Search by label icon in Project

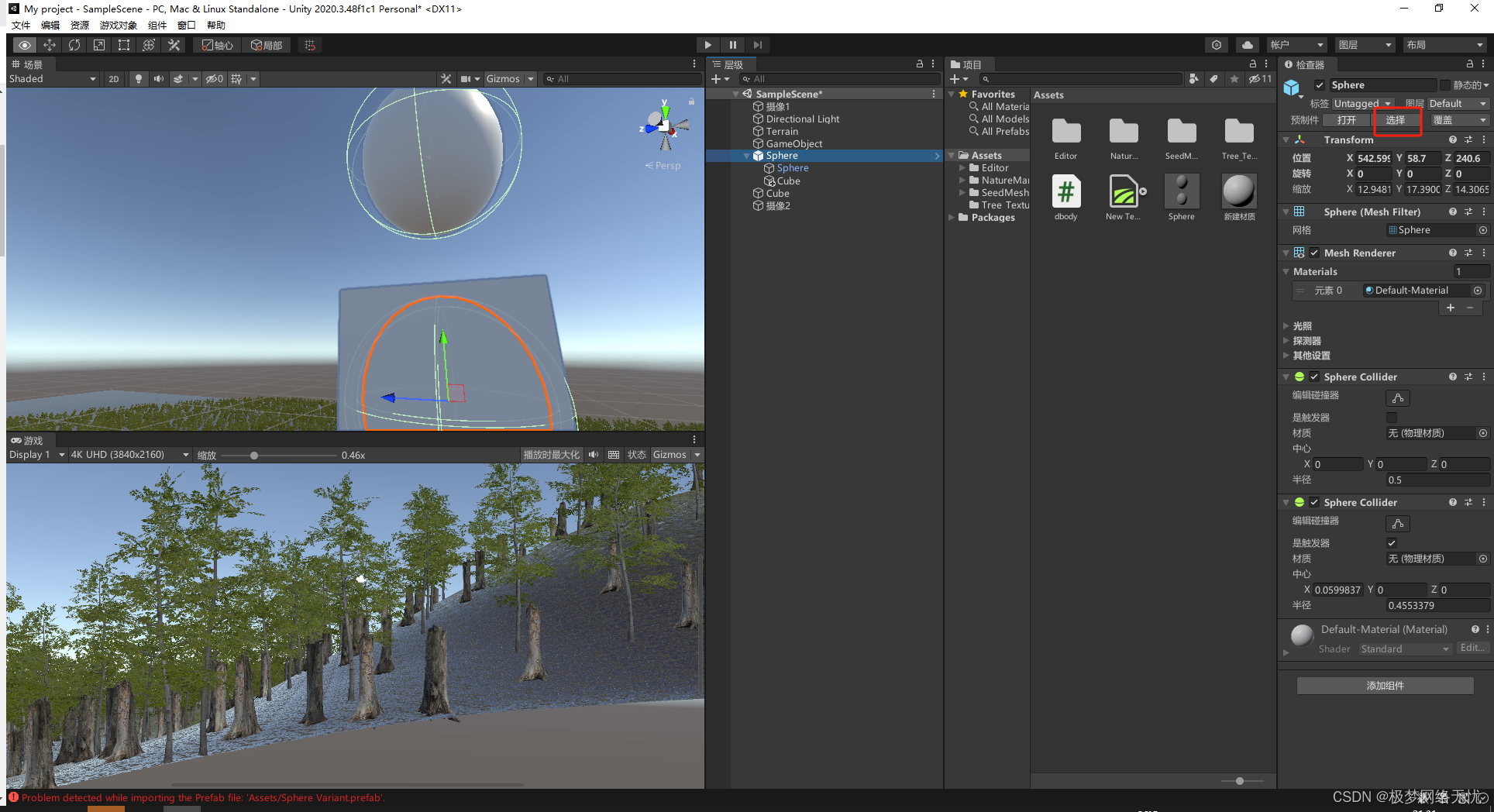tap(1213, 79)
